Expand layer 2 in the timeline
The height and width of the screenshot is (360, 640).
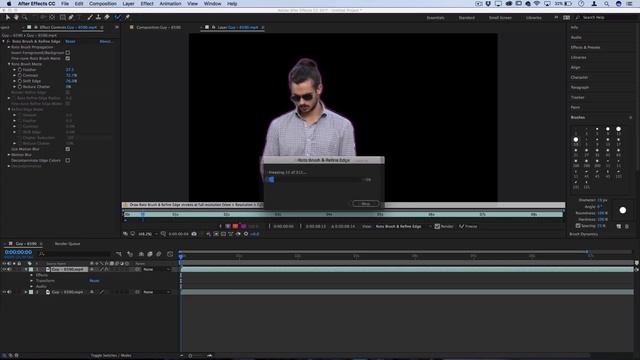click(x=26, y=292)
